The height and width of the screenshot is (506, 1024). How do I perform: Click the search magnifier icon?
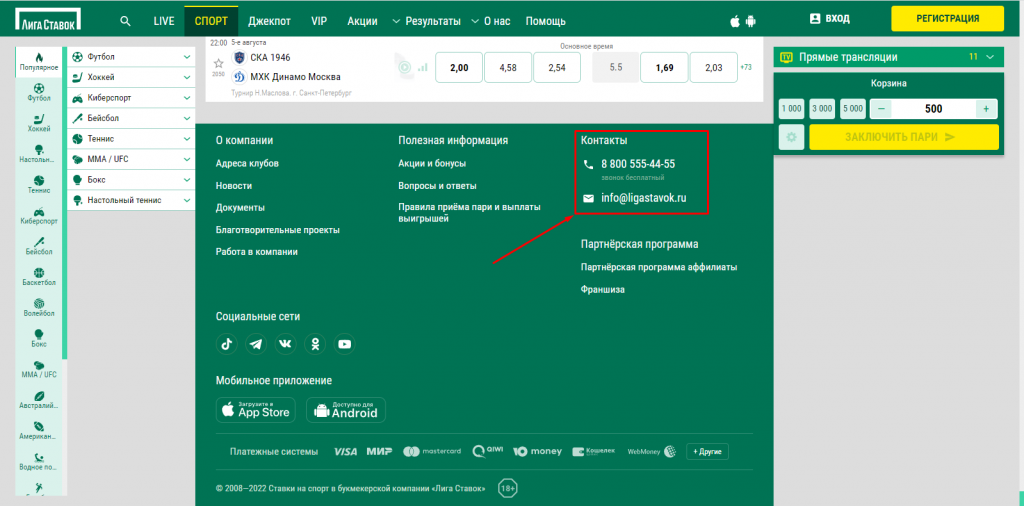[x=125, y=20]
